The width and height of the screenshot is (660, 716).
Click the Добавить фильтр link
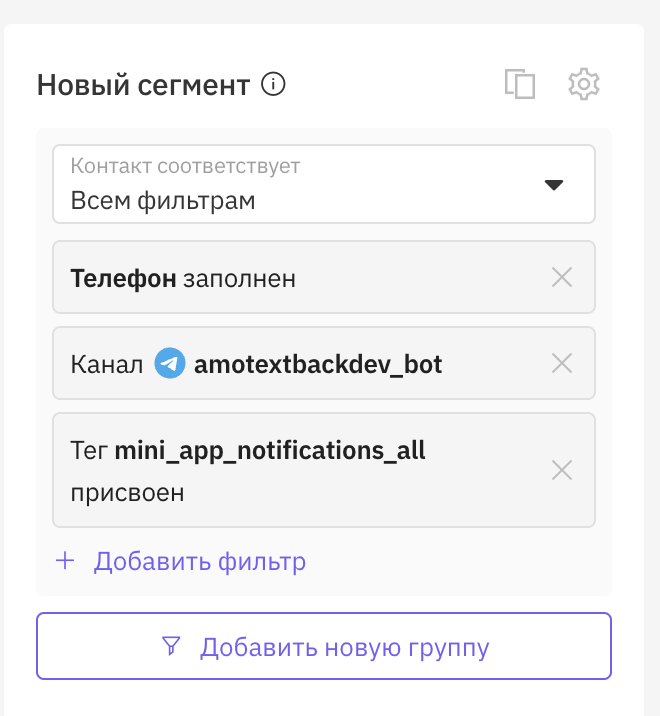[200, 561]
